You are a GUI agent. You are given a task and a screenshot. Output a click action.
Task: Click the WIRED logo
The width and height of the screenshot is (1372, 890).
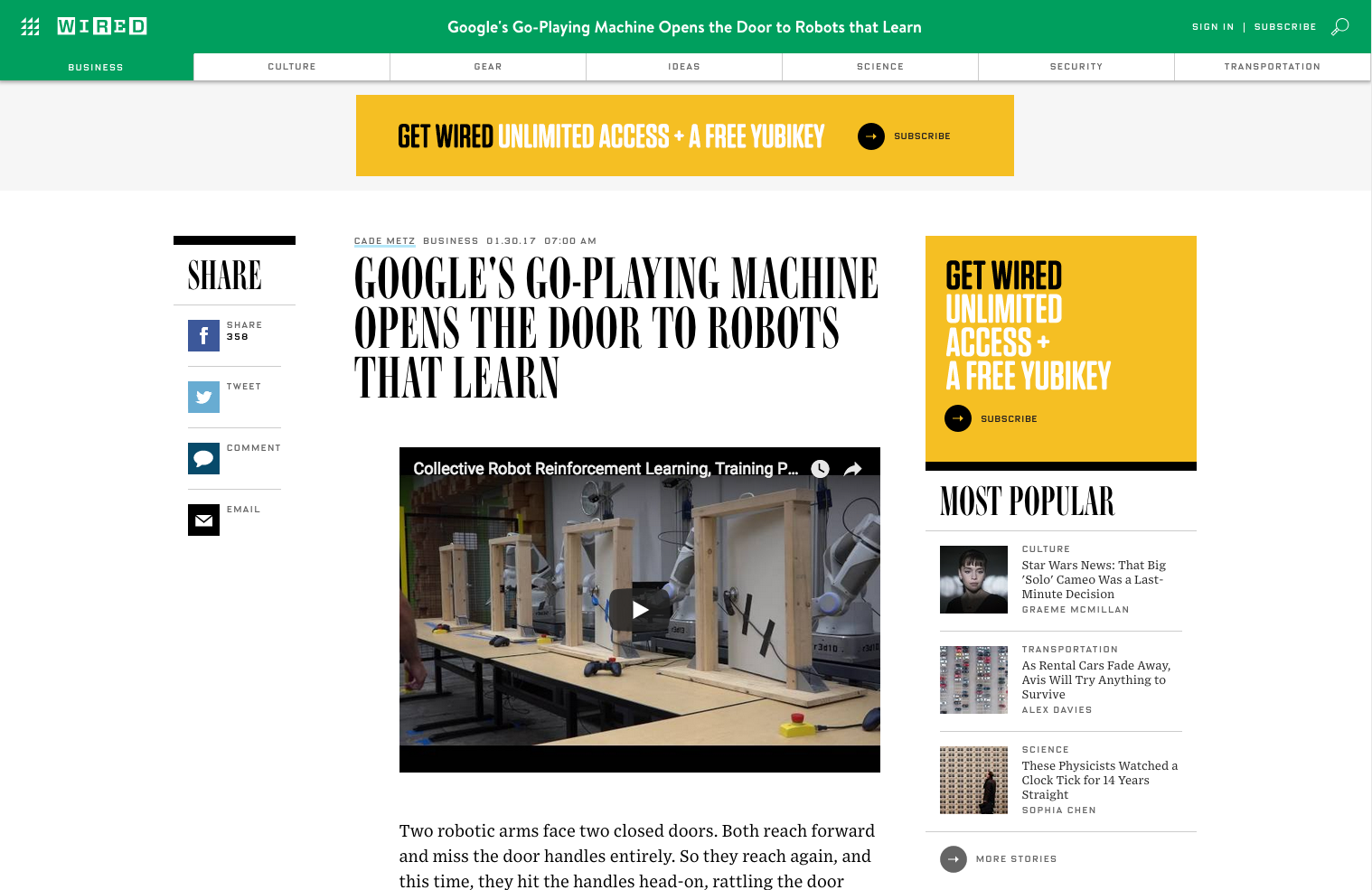(x=102, y=26)
